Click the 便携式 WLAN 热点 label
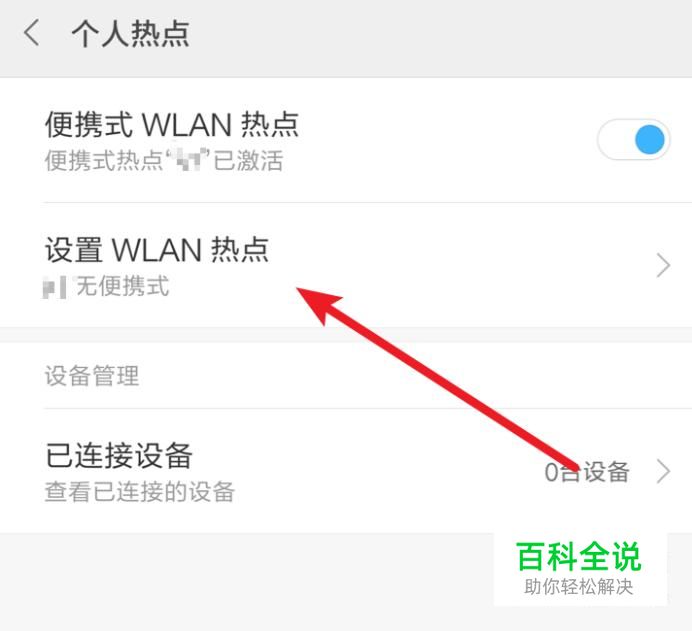 pos(172,124)
